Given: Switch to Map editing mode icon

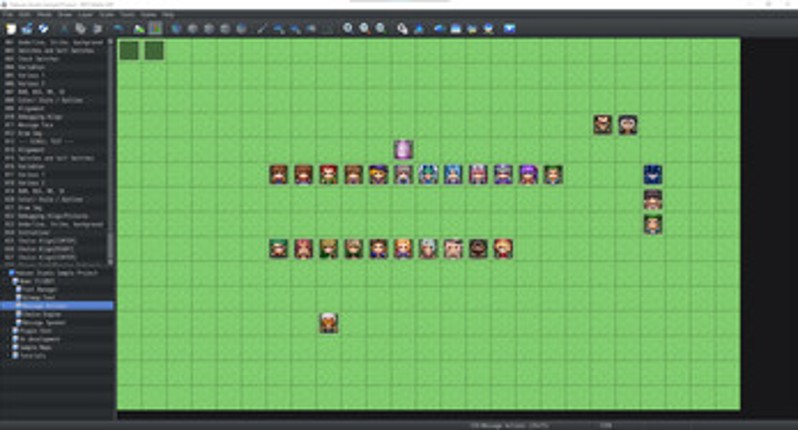Looking at the screenshot, I should pos(139,28).
